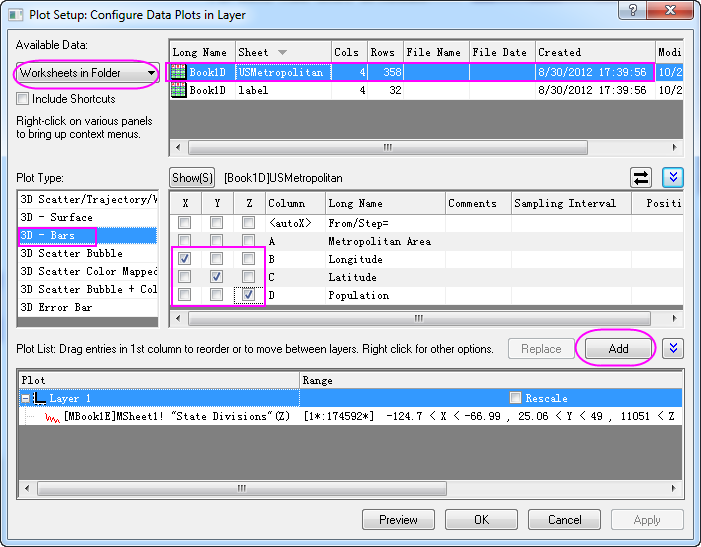The height and width of the screenshot is (547, 701).
Task: Click the plot list horizontal scrollbar
Action: [240, 489]
